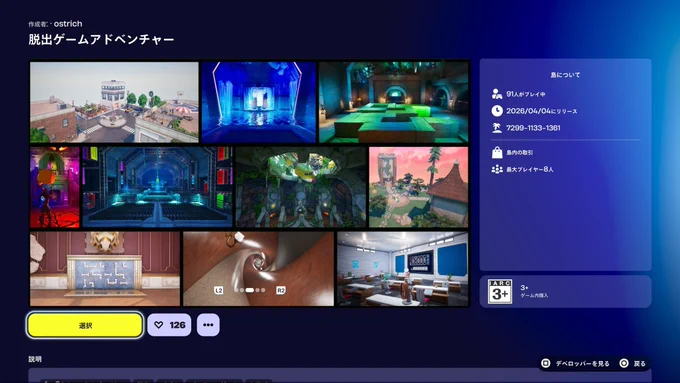
Task: Select island code 7299-1133-1361
Action: click(x=533, y=128)
